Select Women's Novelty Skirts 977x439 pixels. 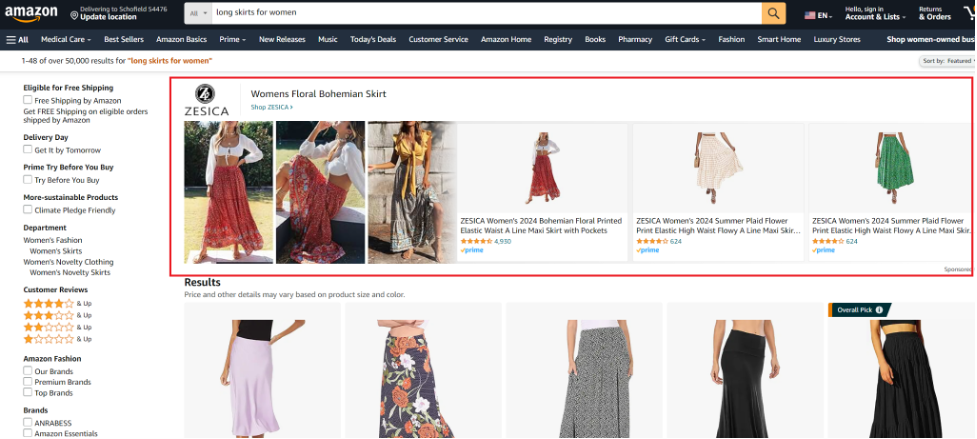(70, 272)
